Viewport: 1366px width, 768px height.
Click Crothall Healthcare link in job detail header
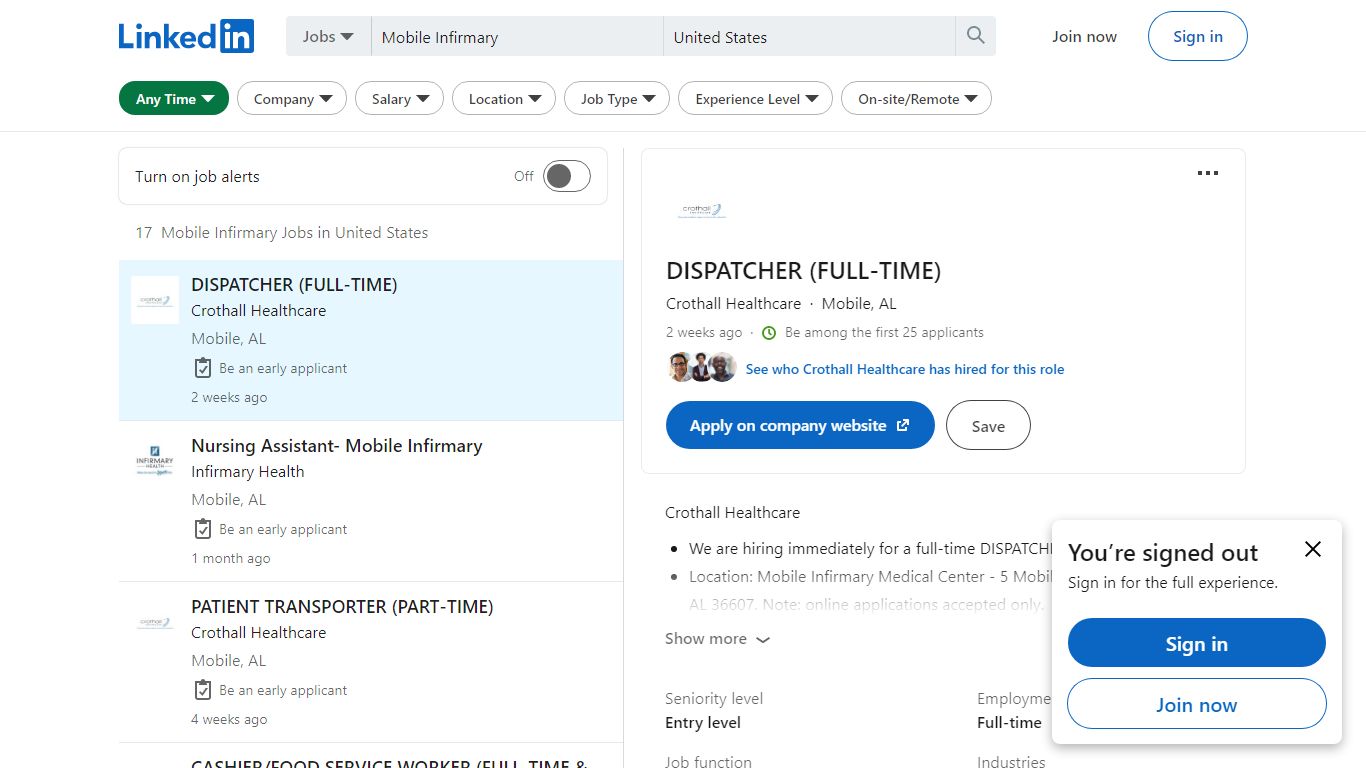(x=733, y=303)
